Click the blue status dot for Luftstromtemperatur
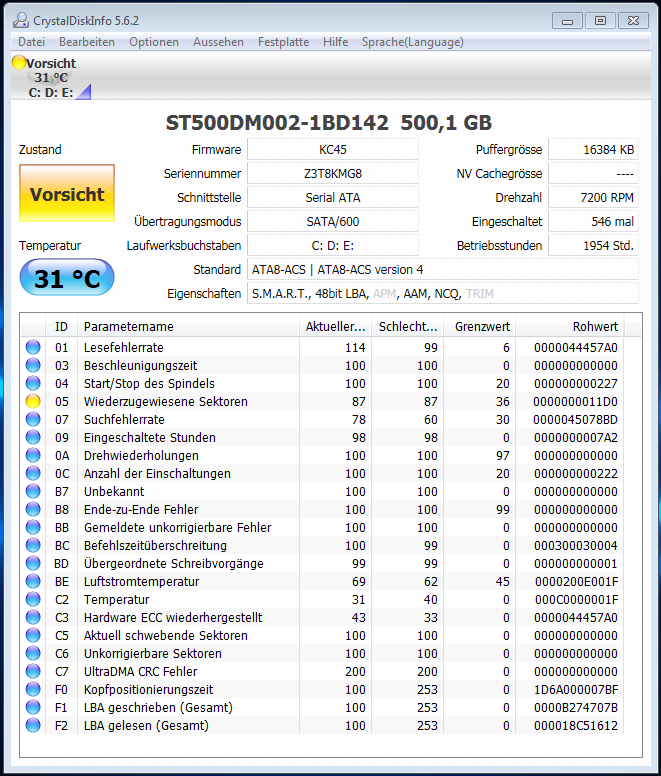This screenshot has height=776, width=661. pyautogui.click(x=33, y=582)
